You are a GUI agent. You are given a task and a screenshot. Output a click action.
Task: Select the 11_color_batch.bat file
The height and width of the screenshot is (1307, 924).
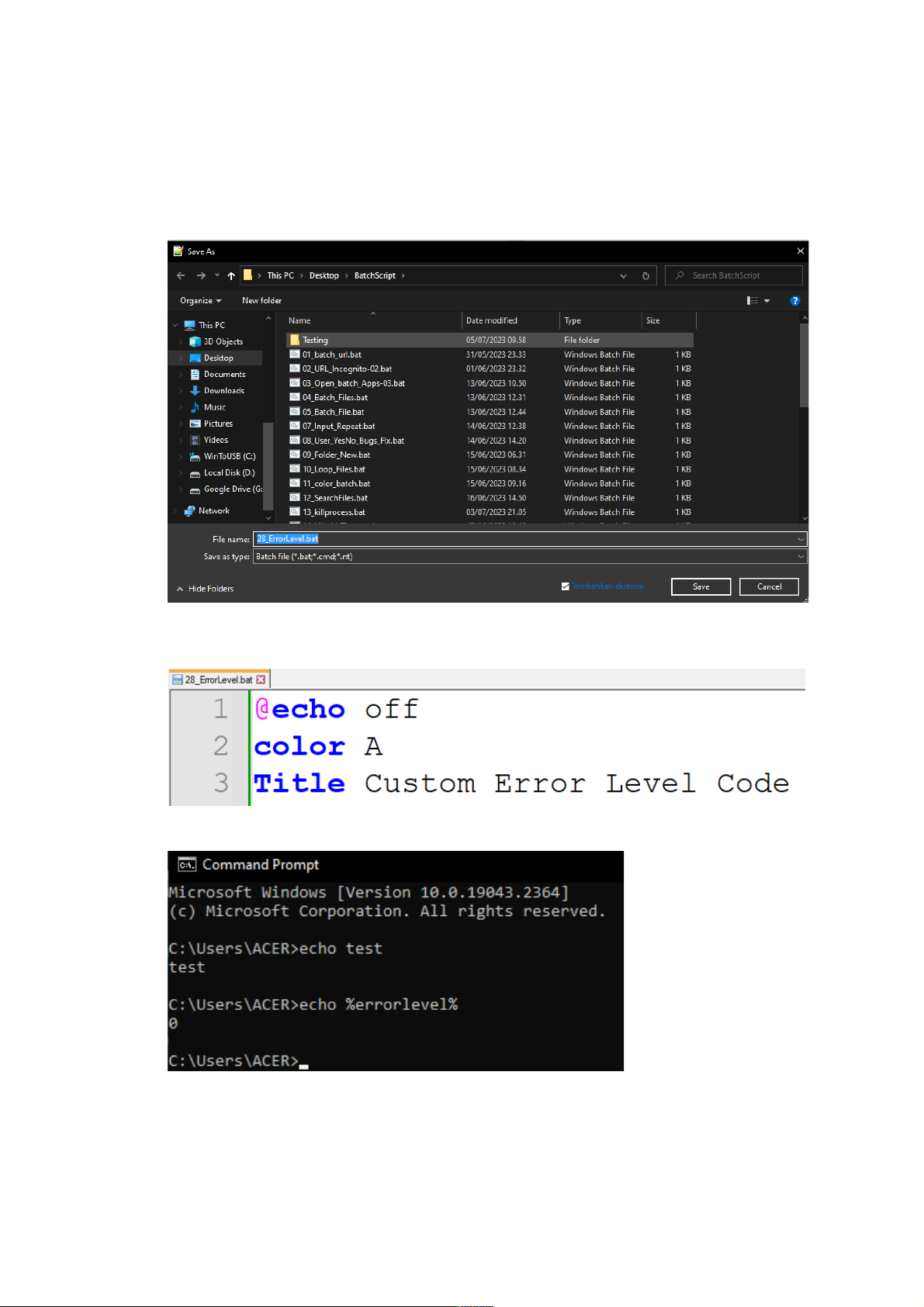tap(336, 484)
